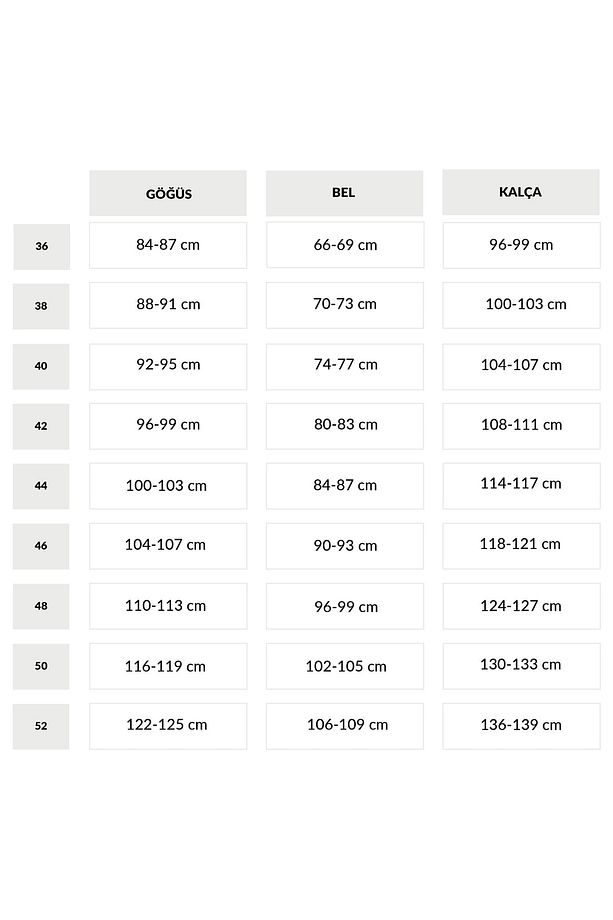The image size is (613, 920).
Task: Select the size 36 row label
Action: [x=41, y=246]
